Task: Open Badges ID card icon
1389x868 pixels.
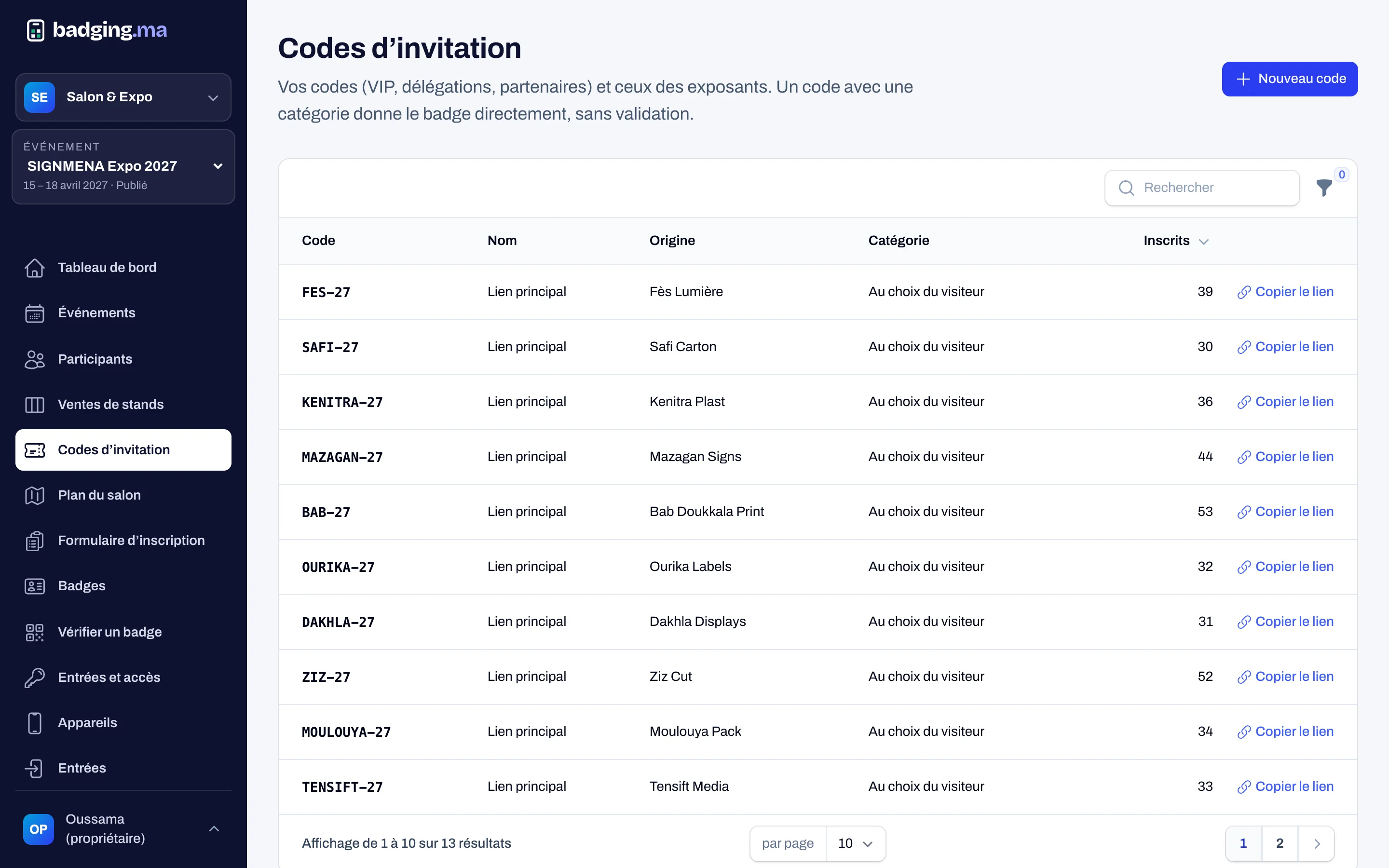Action: pyautogui.click(x=34, y=585)
